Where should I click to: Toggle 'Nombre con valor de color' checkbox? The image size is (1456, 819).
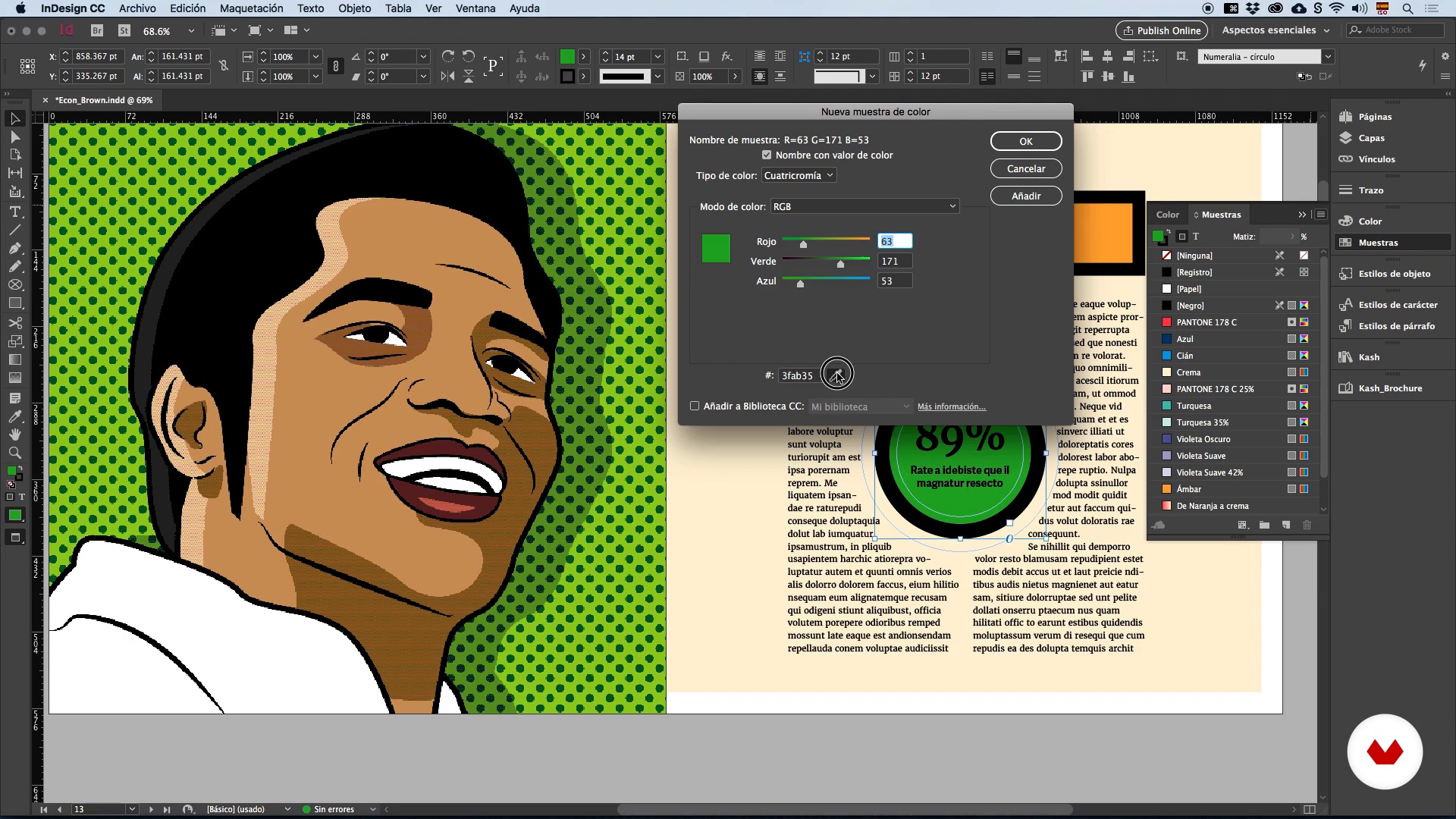point(767,155)
